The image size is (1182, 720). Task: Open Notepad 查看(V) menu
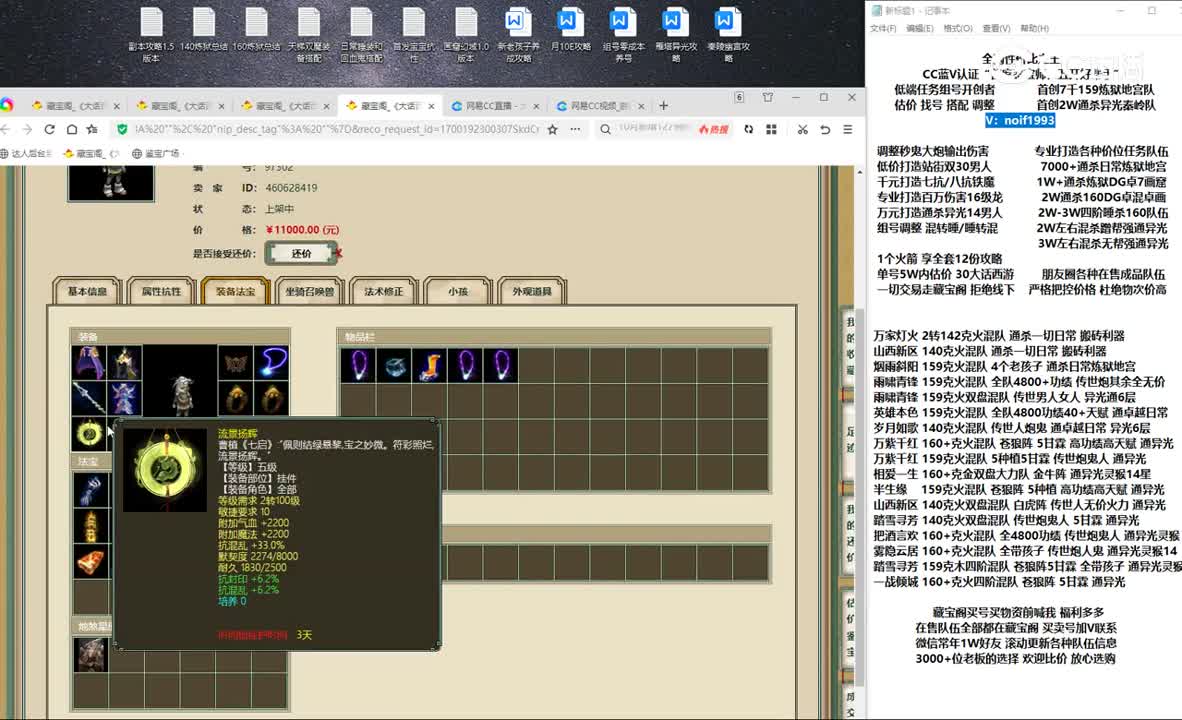(996, 28)
